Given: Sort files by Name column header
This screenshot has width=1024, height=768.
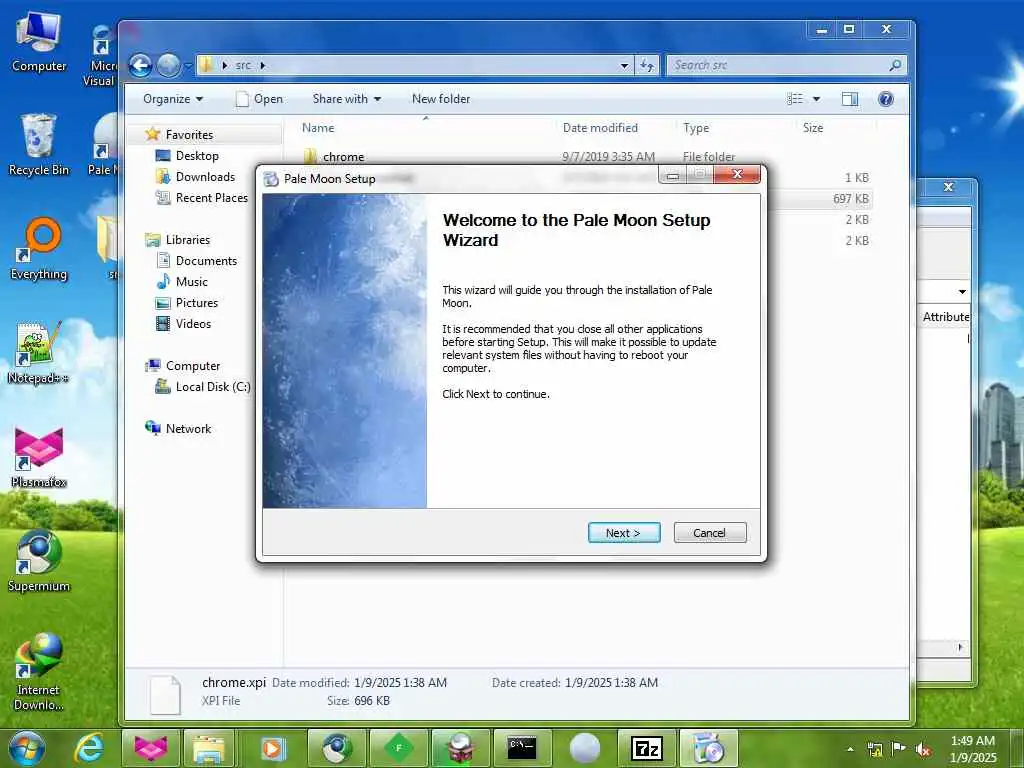Looking at the screenshot, I should (318, 128).
